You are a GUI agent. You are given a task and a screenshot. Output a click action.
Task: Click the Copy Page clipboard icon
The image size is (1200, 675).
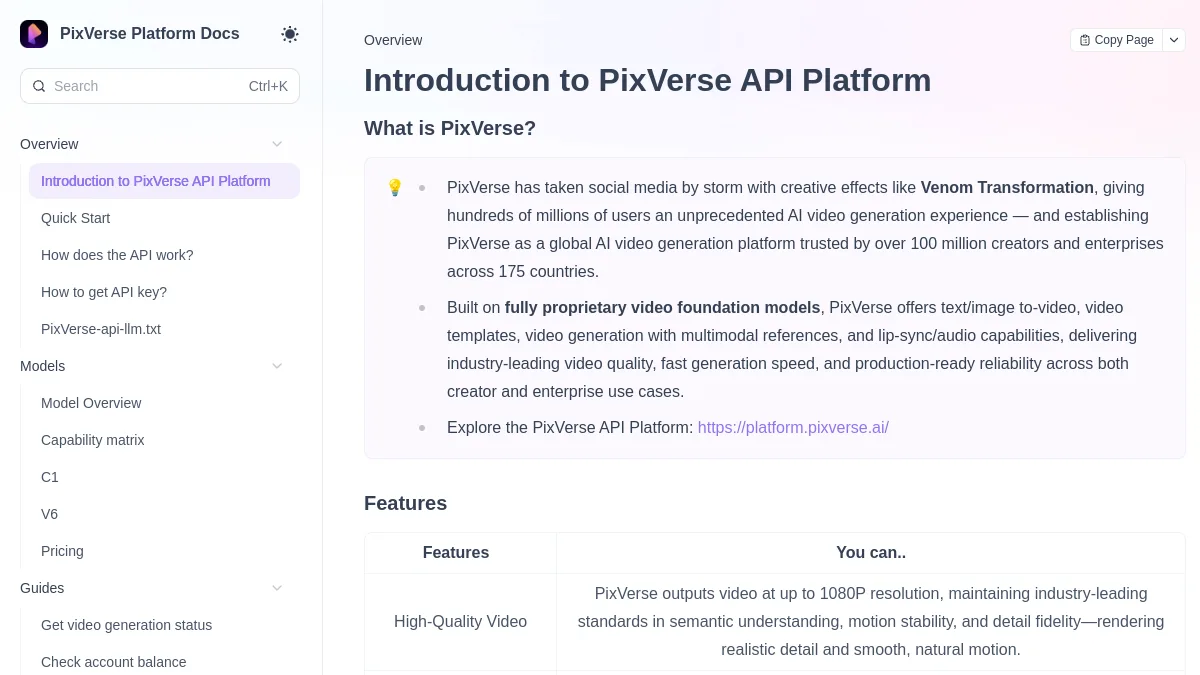(1085, 40)
